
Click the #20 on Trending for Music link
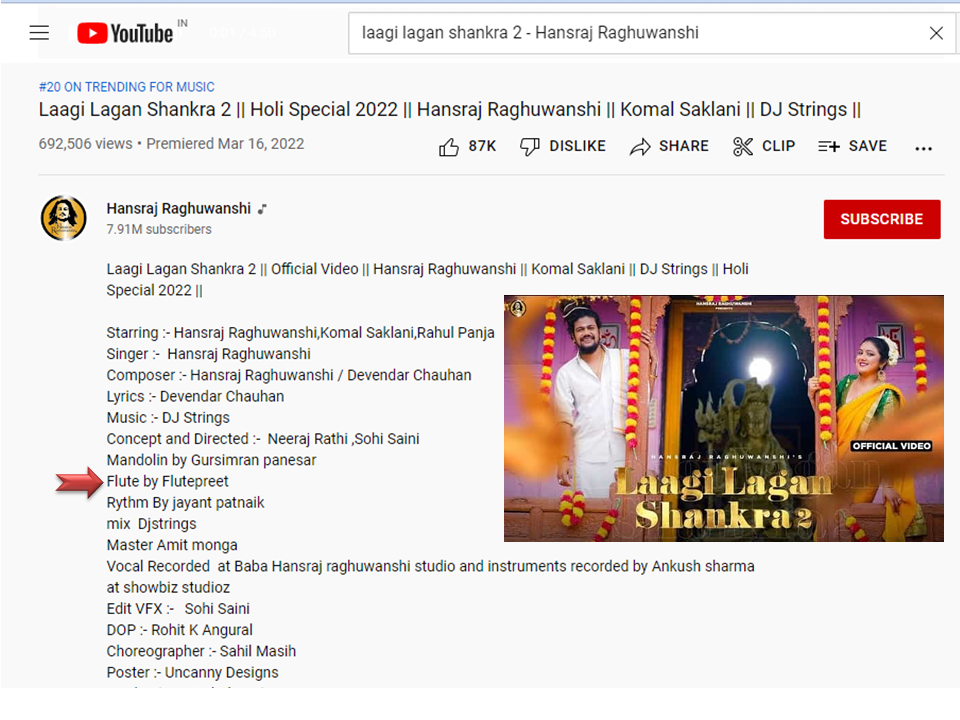point(126,87)
